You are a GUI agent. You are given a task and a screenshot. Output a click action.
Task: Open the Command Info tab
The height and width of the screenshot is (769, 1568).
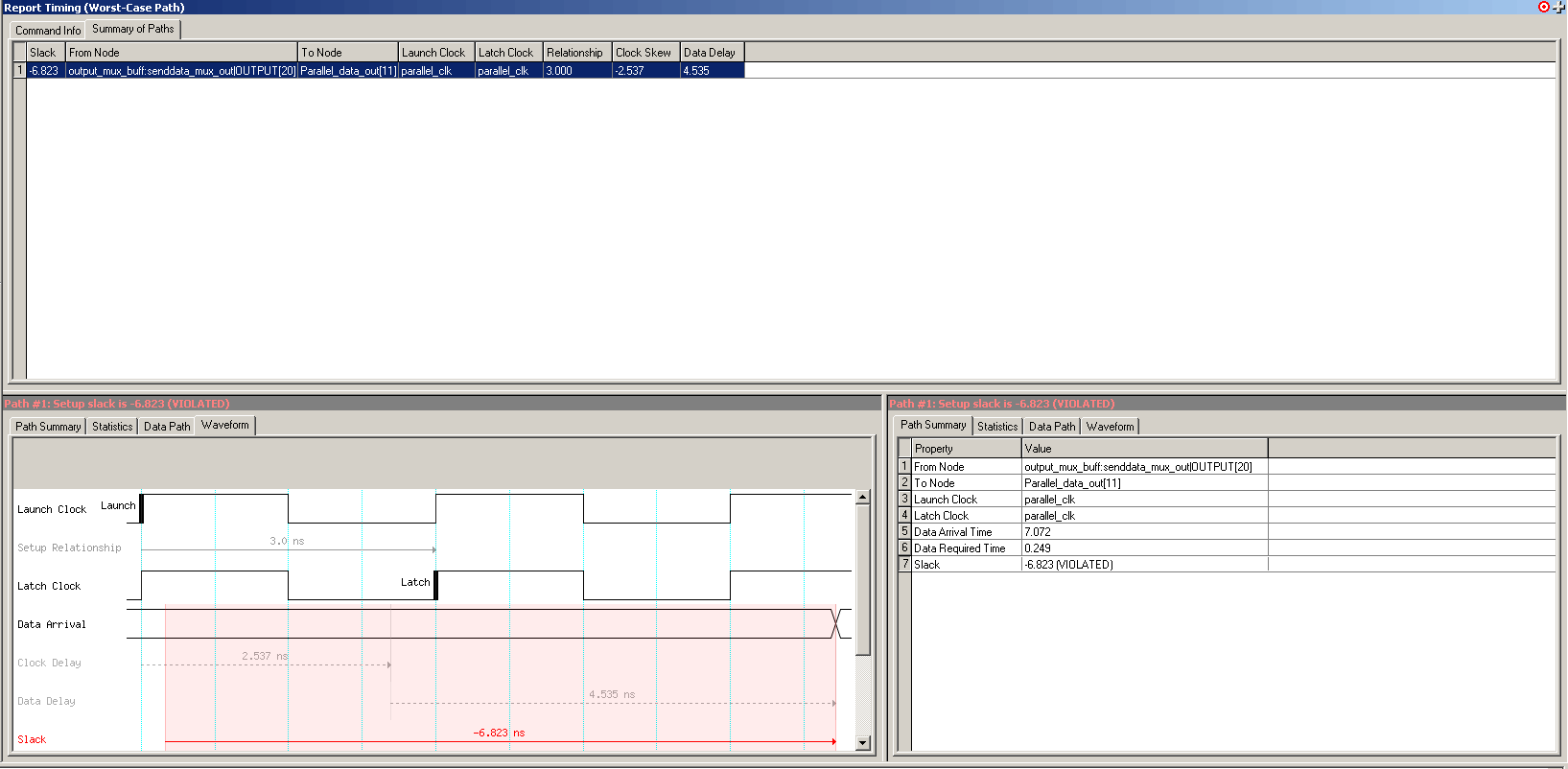click(x=48, y=31)
